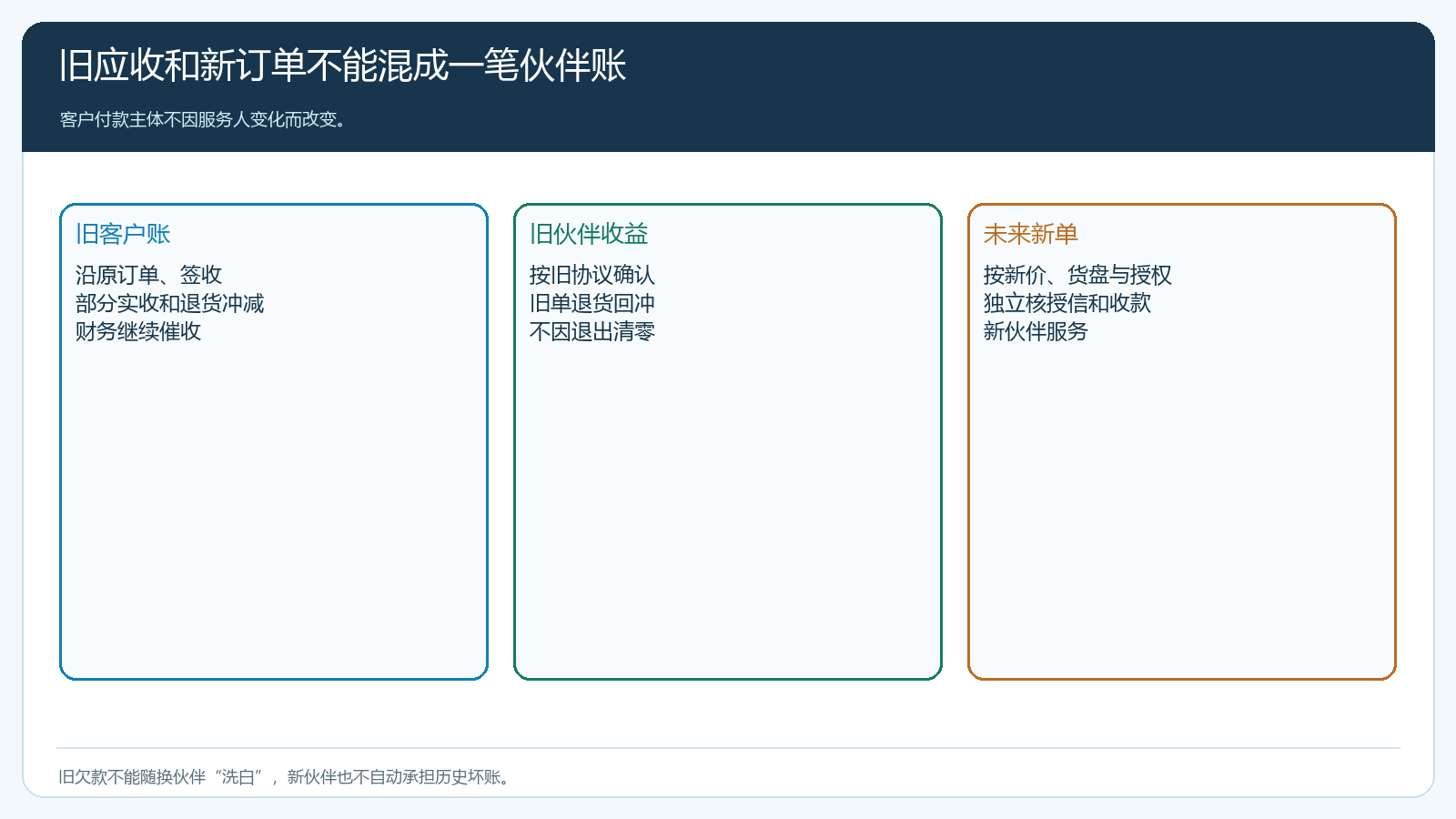Viewport: 1456px width, 819px height.
Task: Select the line 旧单退货回冲
Action: (592, 303)
